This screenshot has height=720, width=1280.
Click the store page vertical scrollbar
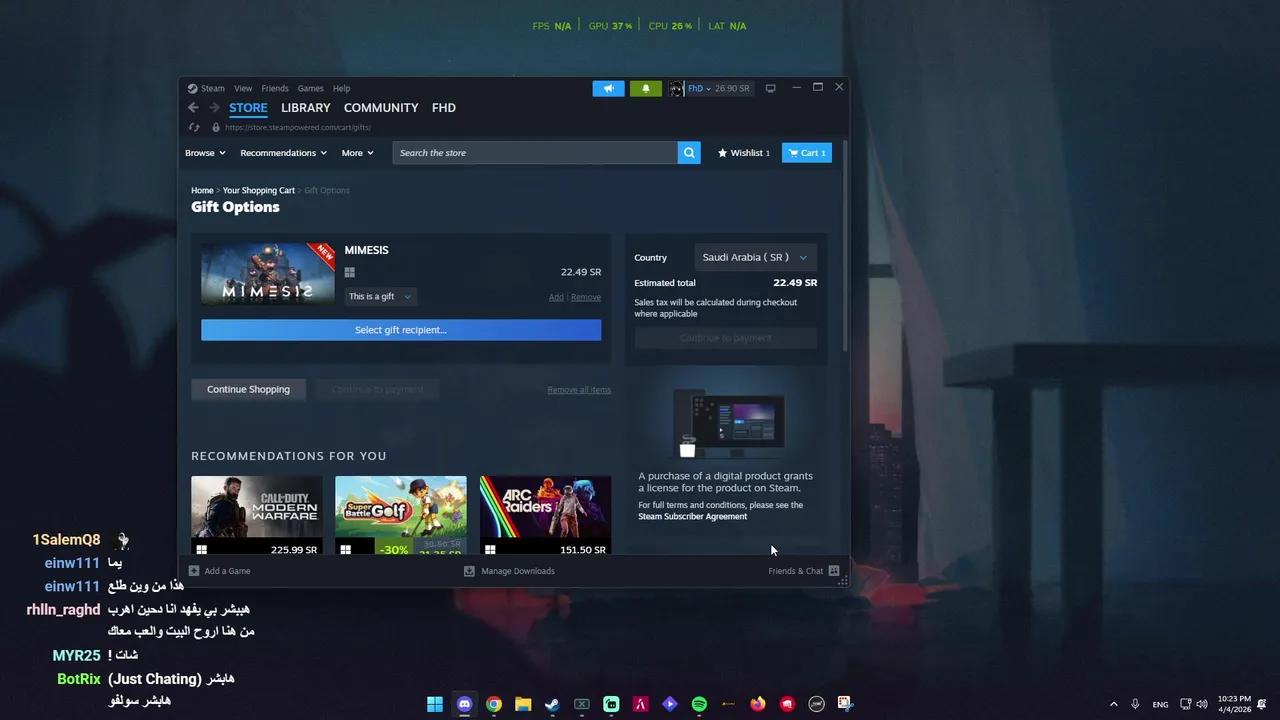[846, 246]
